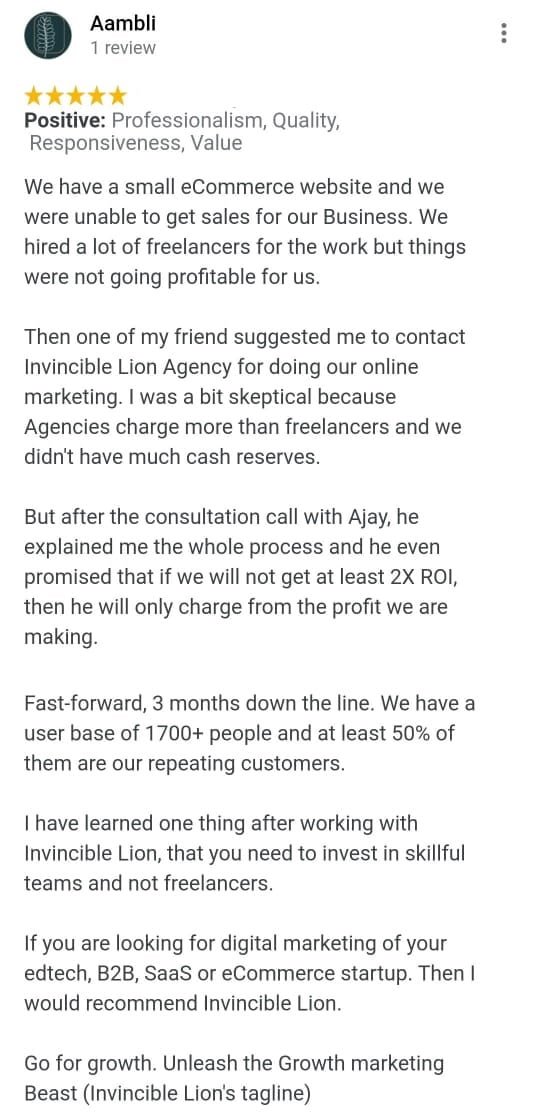This screenshot has width=540, height=1120.
Task: Click the 'I have learned one thing' line
Action: 221,823
